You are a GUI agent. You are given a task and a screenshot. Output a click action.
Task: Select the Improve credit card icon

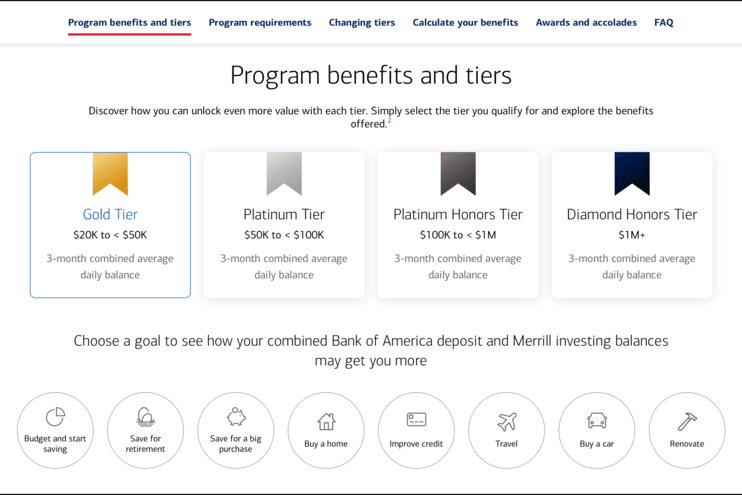(x=416, y=420)
